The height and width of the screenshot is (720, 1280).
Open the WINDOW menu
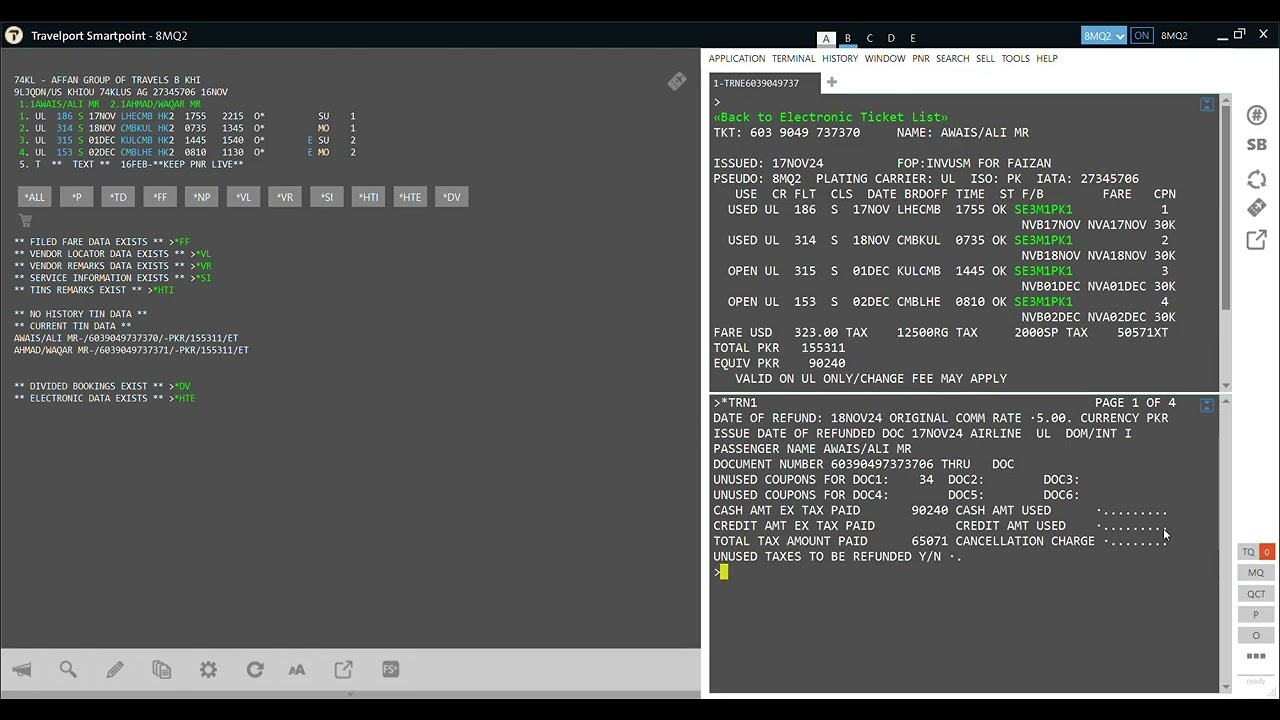(x=885, y=59)
